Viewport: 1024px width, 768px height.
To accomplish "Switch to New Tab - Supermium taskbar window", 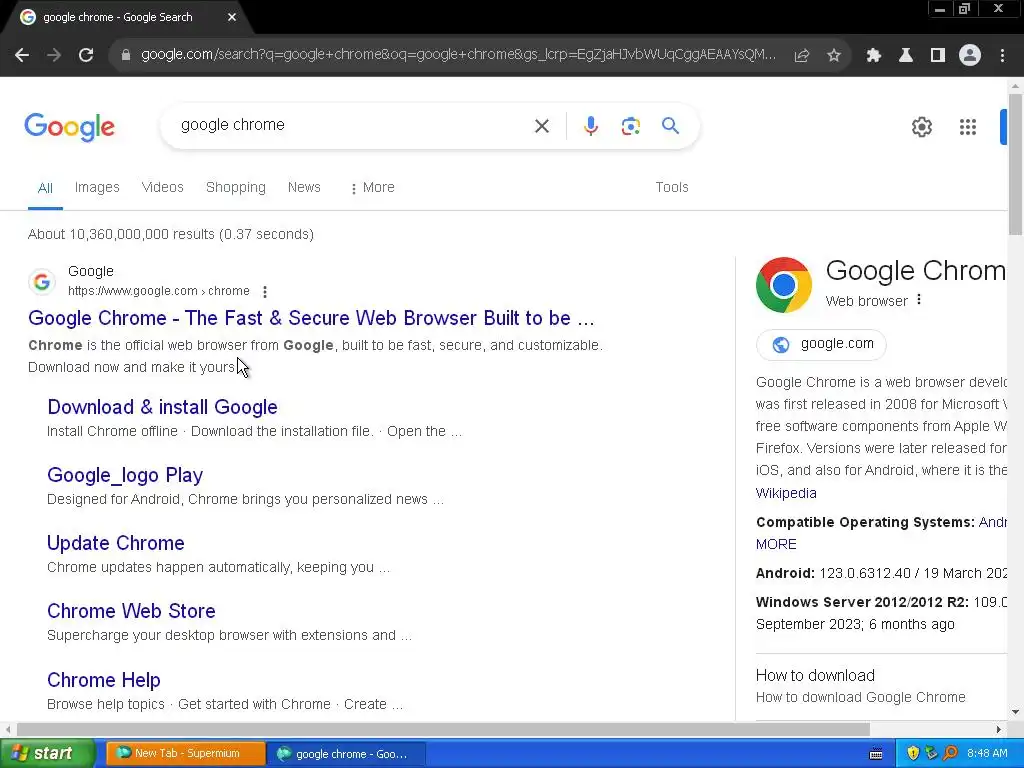I will [x=186, y=754].
